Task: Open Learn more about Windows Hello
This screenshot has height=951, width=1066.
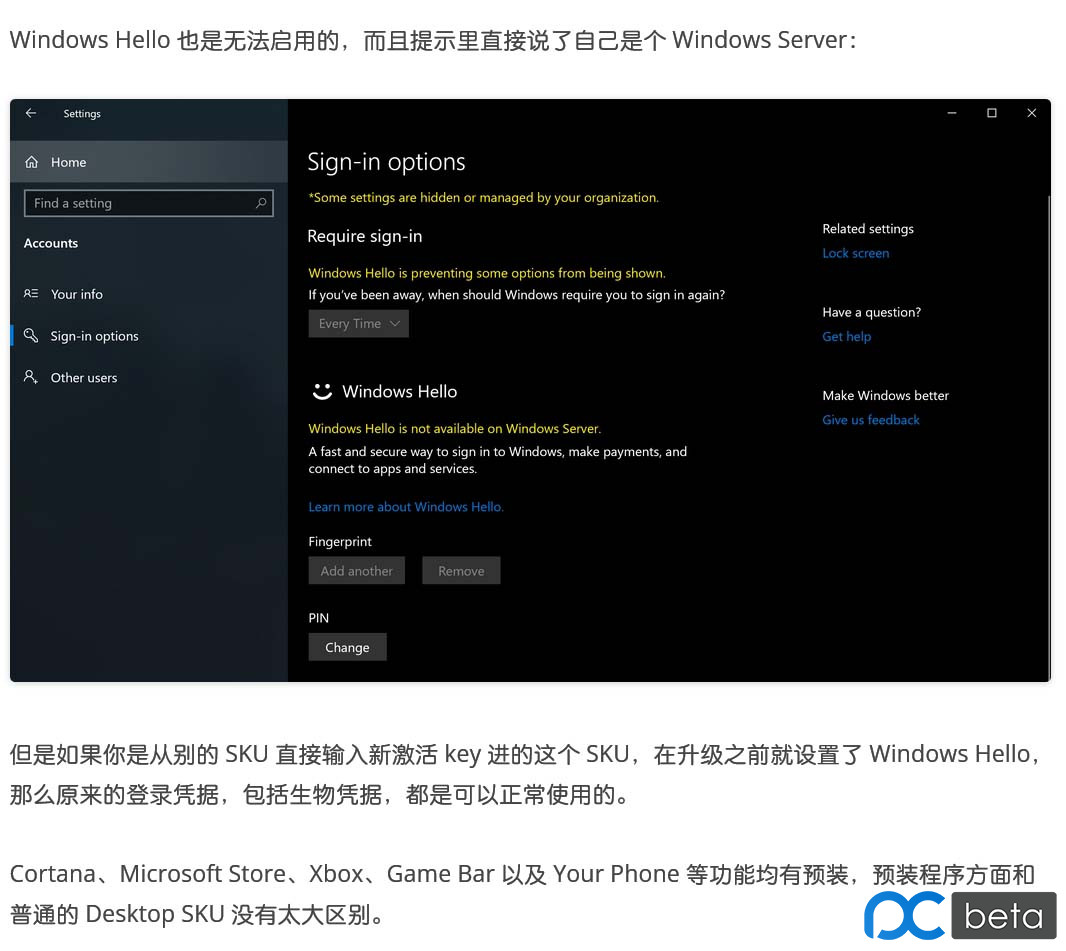Action: 406,506
